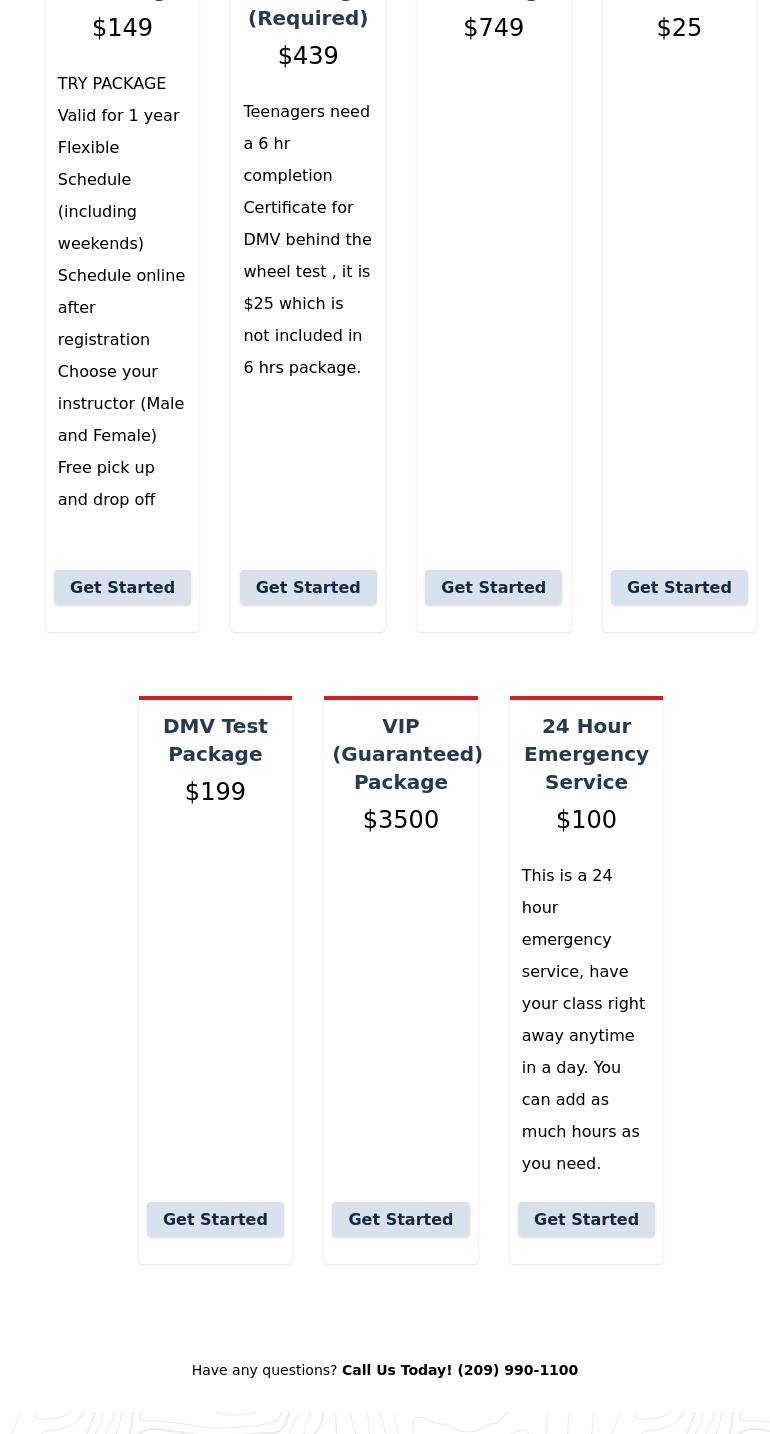Screen dimensions: 770x1434
Task: Call the (209) 990-1100 phone link
Action: point(460,1370)
